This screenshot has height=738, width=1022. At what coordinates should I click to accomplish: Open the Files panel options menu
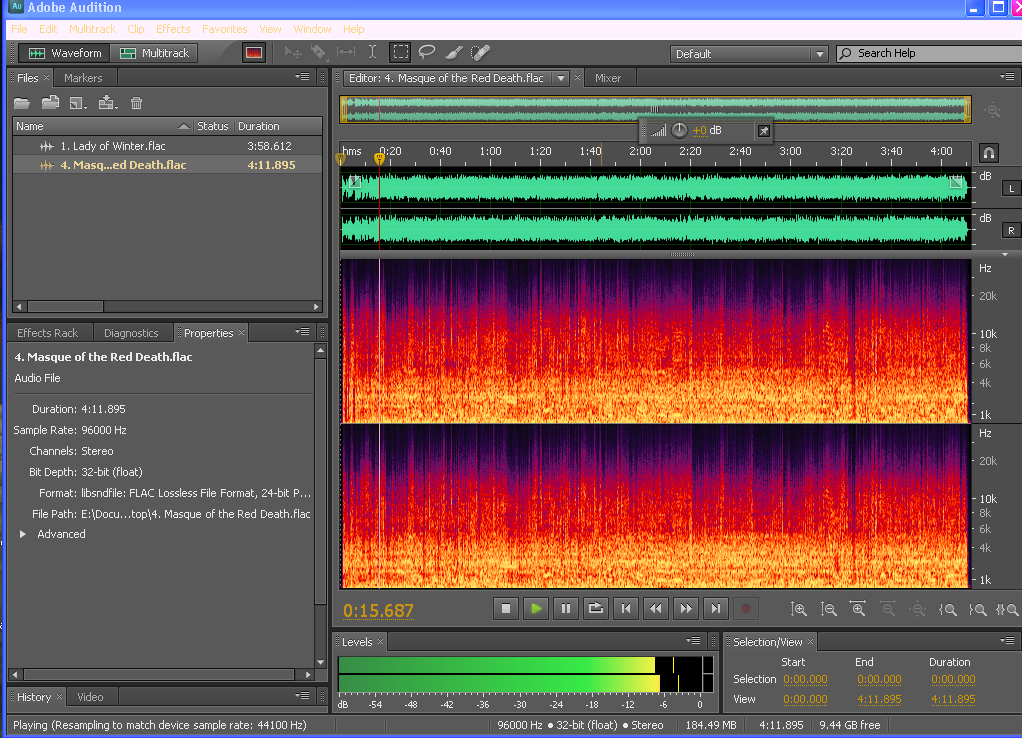point(302,77)
